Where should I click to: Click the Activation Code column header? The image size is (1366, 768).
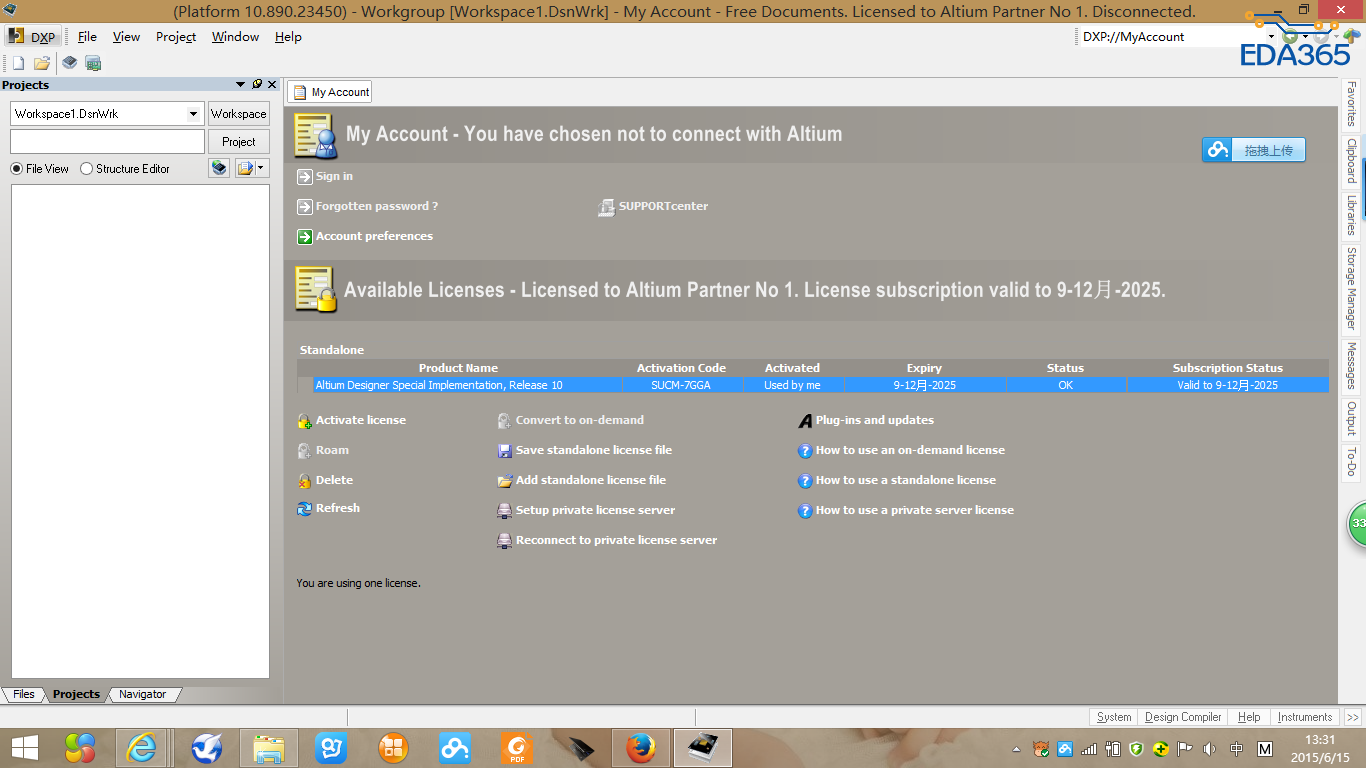681,368
